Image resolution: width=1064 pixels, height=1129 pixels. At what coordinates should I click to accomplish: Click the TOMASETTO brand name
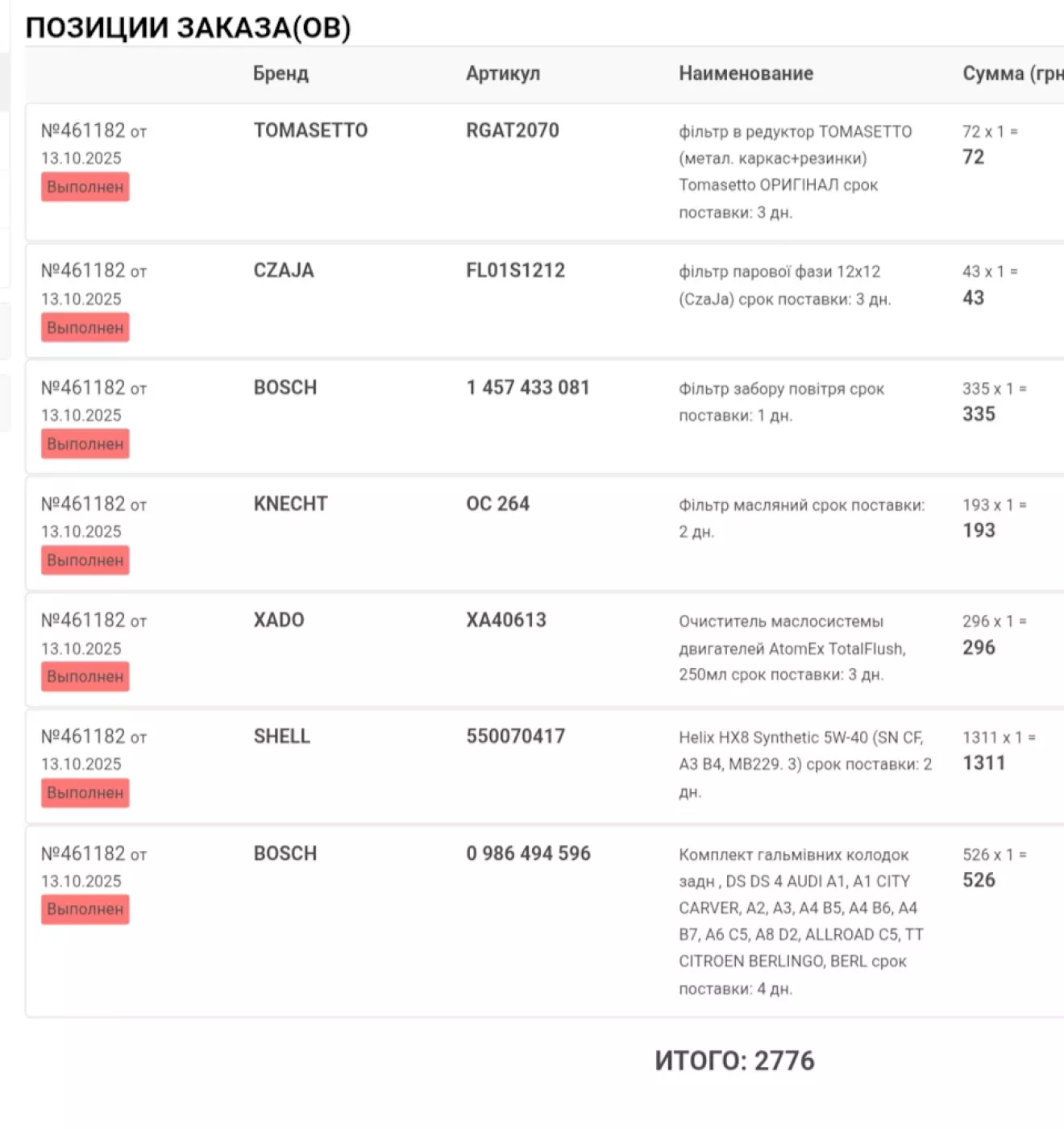pyautogui.click(x=310, y=131)
